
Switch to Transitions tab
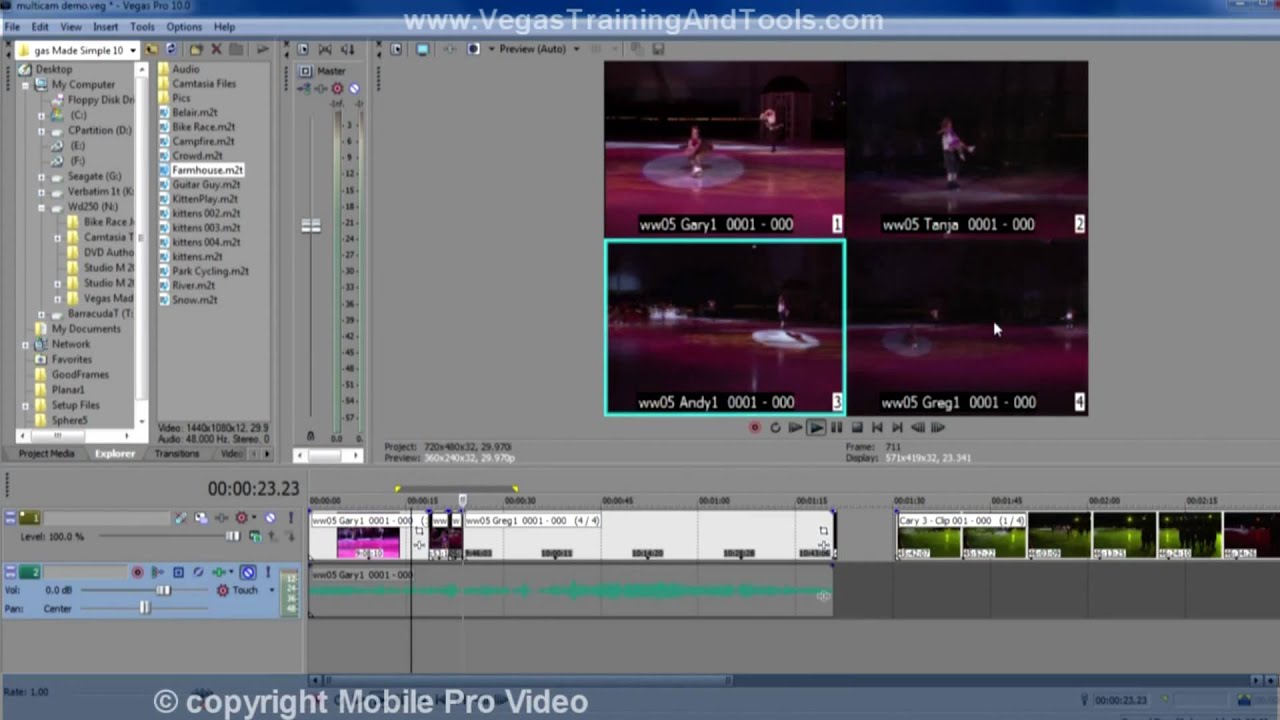coord(177,453)
